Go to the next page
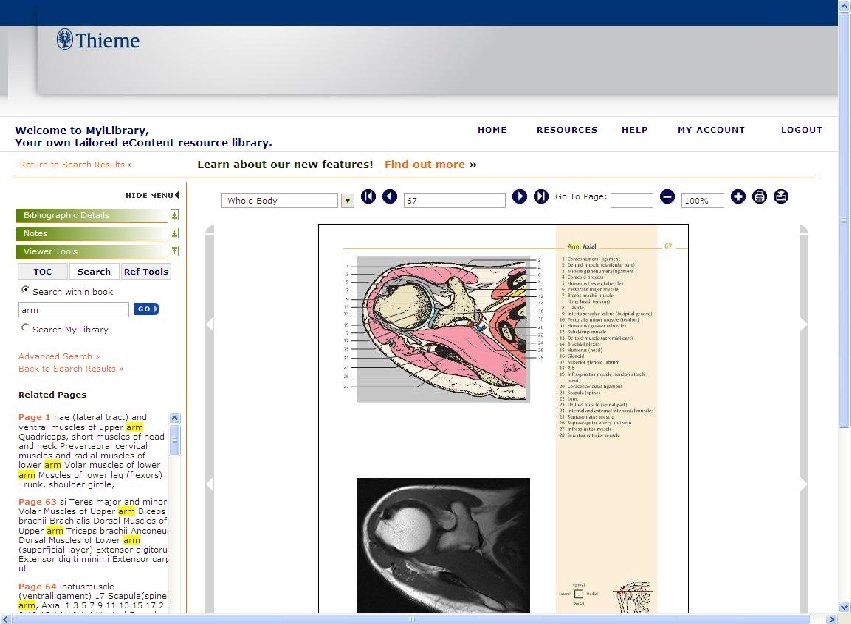 (519, 197)
